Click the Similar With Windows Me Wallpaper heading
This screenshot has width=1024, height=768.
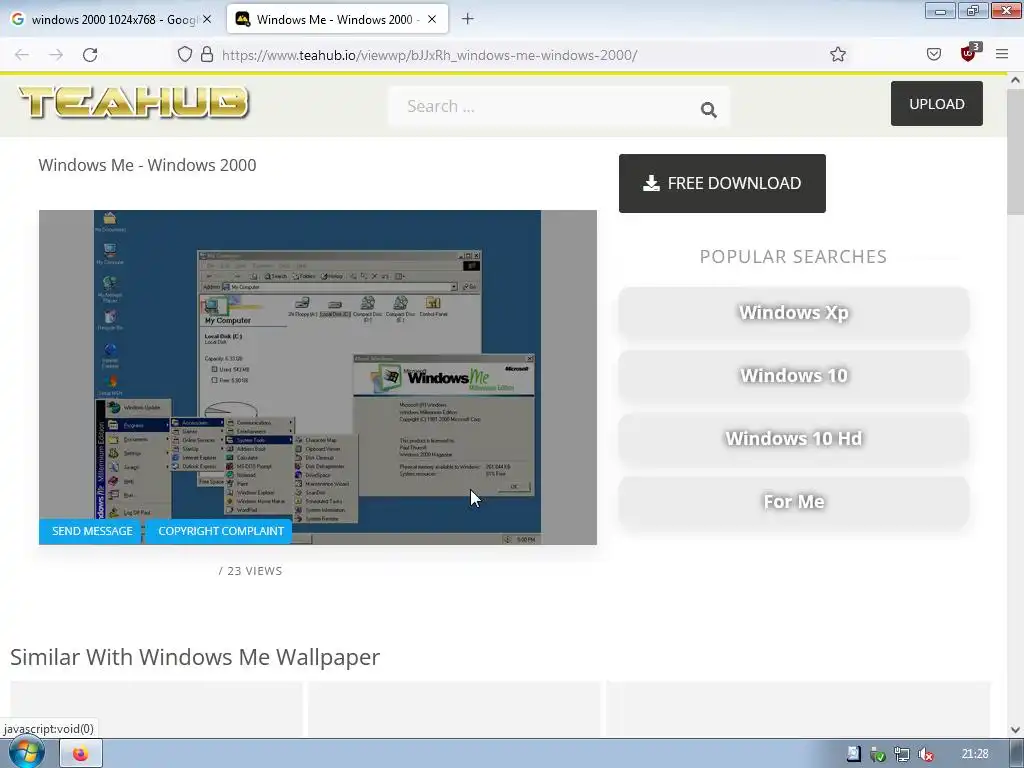[x=195, y=657]
